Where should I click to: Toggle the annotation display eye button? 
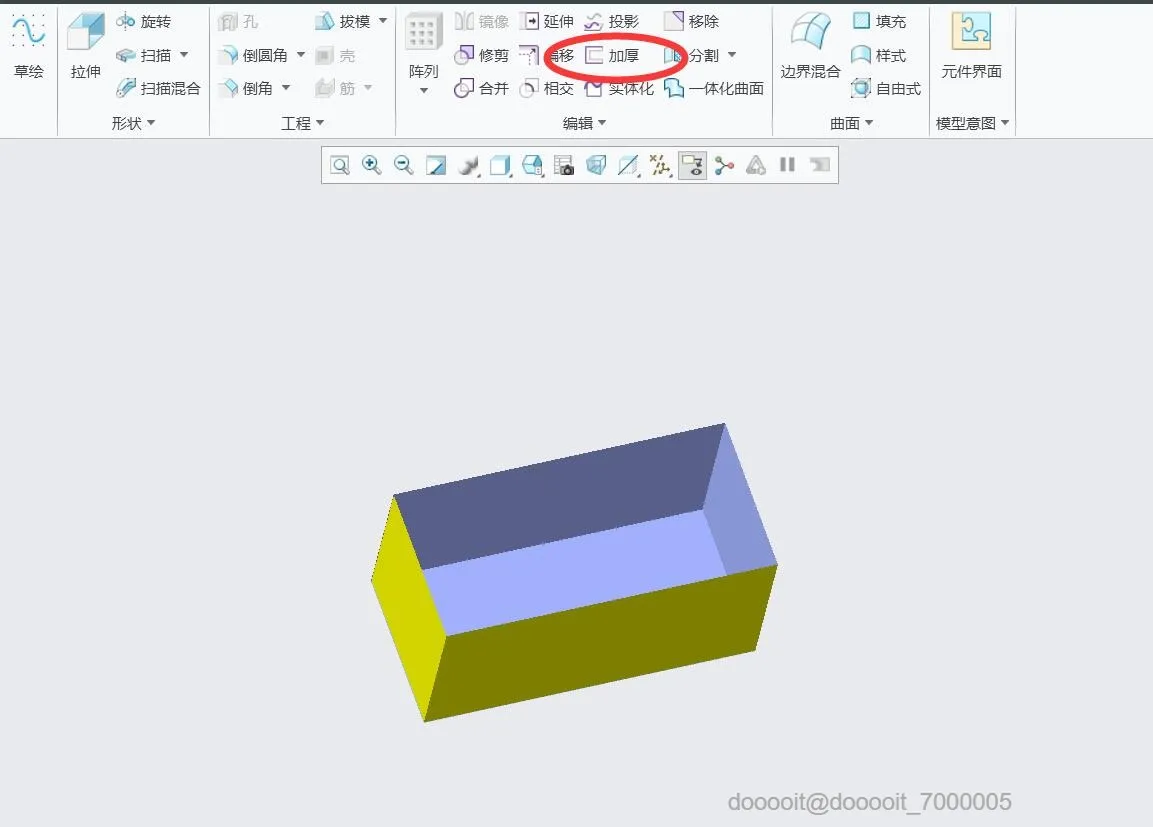point(692,165)
